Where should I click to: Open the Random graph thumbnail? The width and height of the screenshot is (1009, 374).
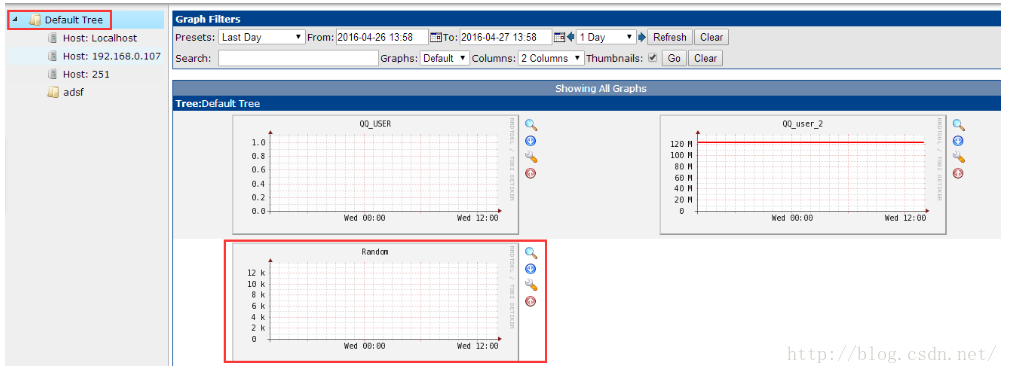[x=376, y=301]
